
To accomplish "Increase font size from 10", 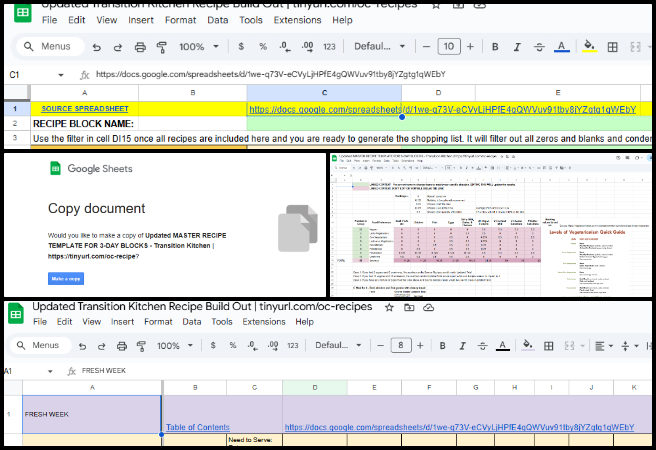I will pos(470,46).
